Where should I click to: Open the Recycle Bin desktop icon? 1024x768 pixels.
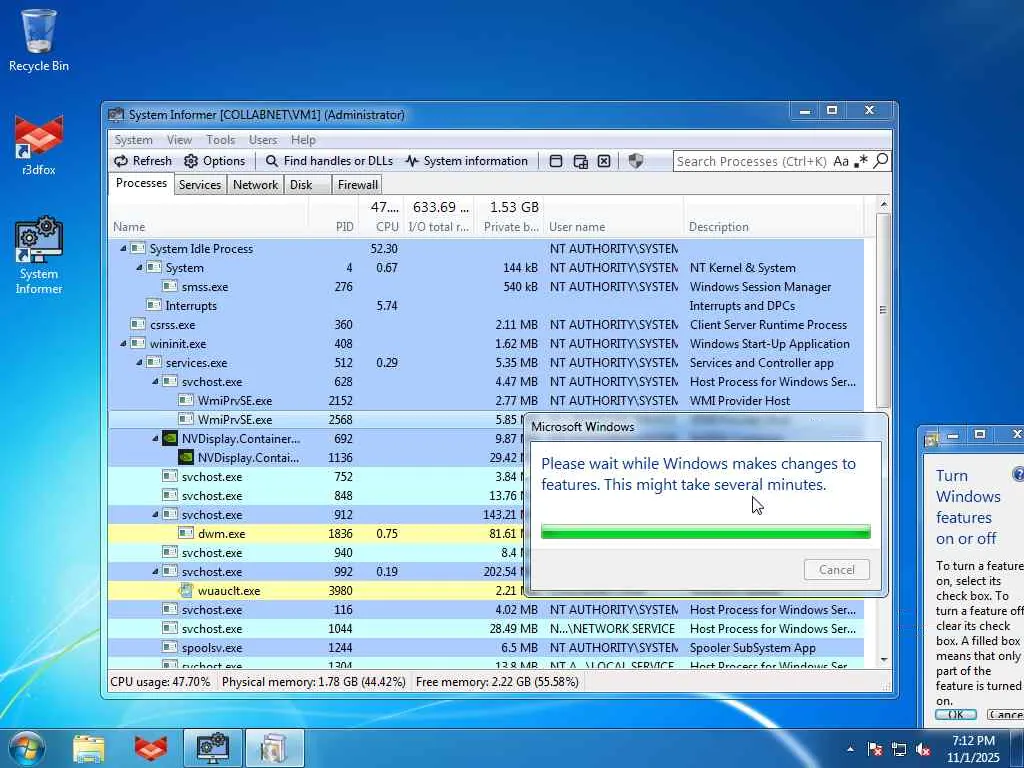point(39,40)
